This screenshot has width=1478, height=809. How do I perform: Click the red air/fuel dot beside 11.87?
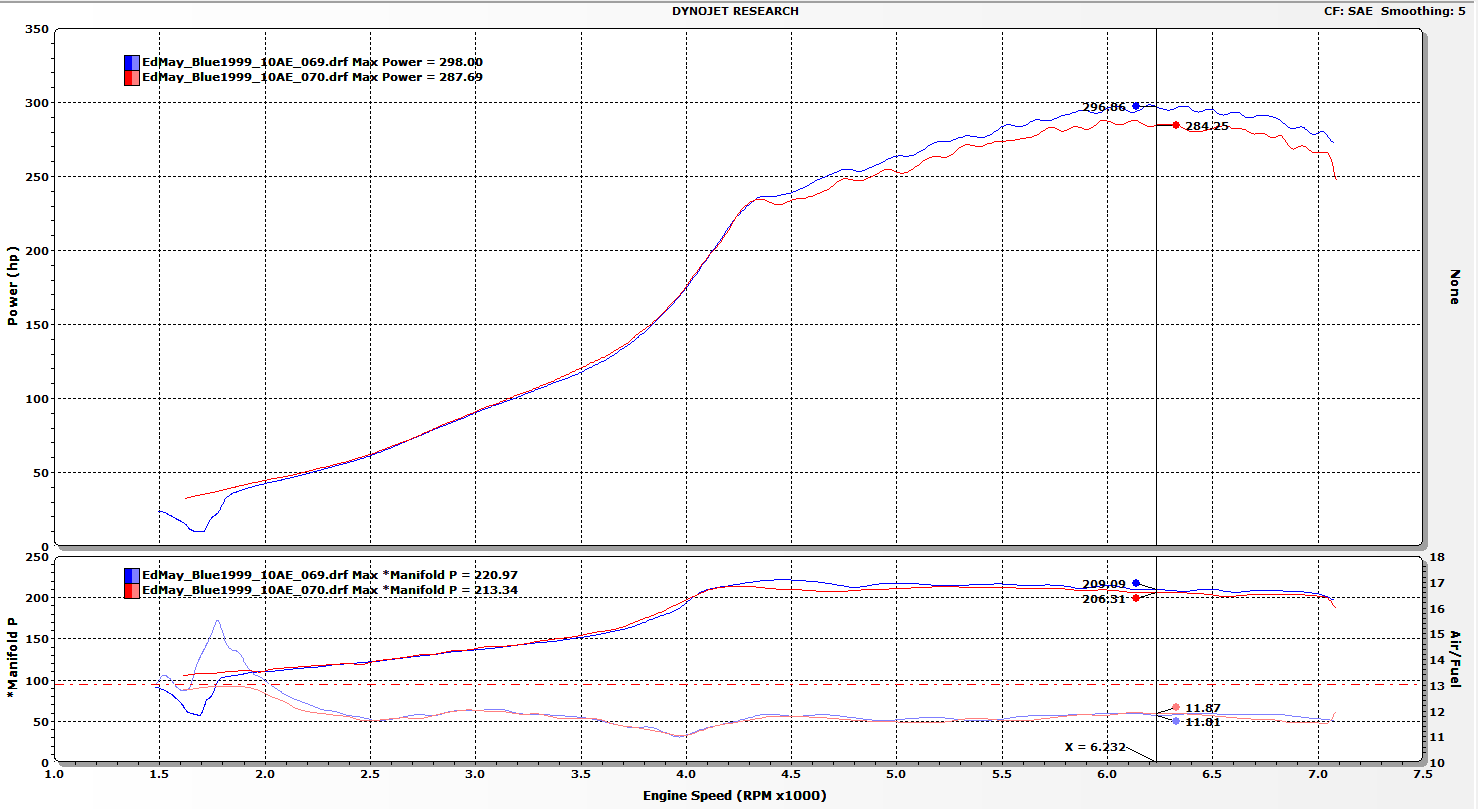pos(1176,707)
